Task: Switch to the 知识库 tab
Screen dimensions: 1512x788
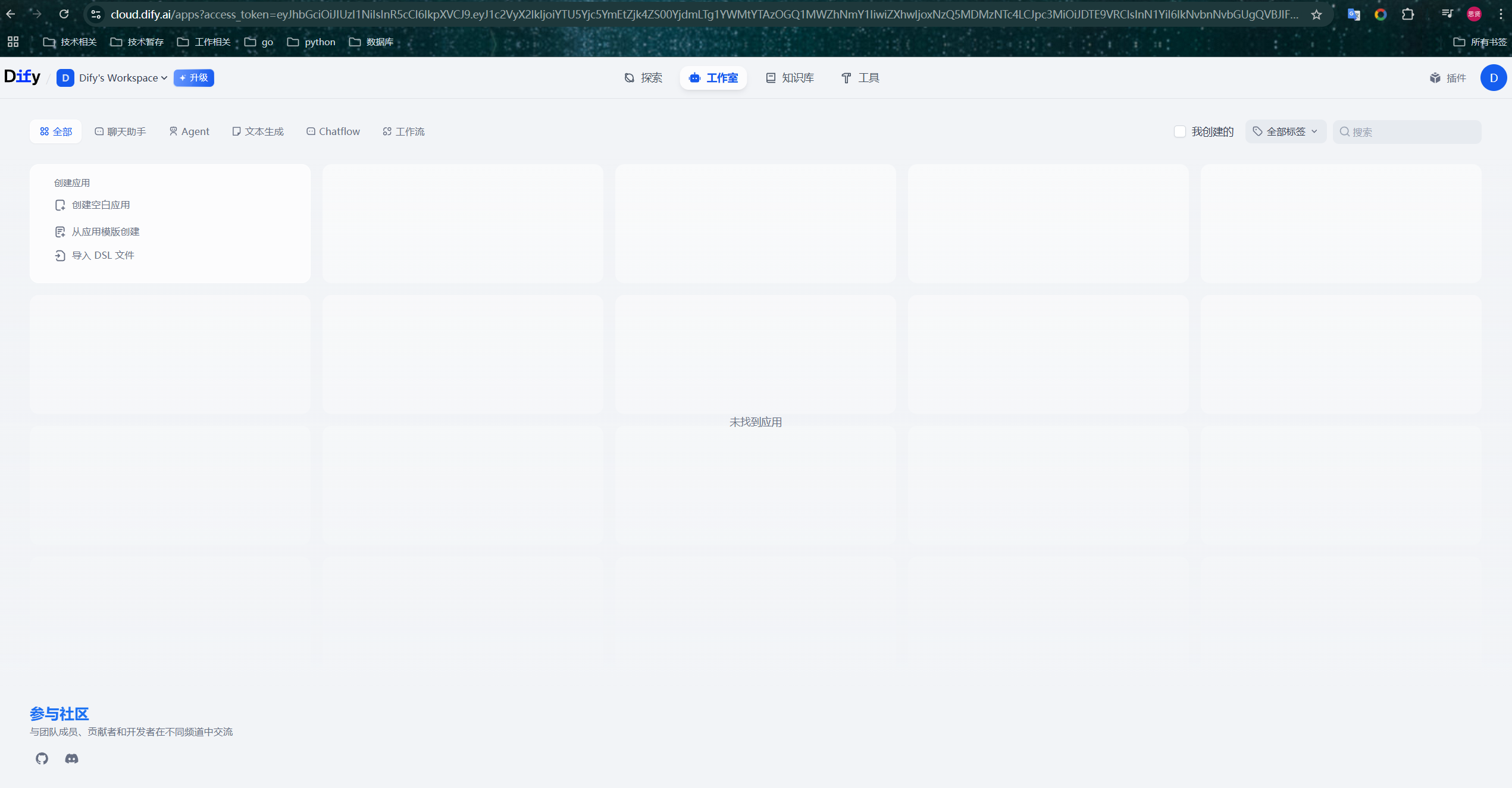Action: click(789, 78)
